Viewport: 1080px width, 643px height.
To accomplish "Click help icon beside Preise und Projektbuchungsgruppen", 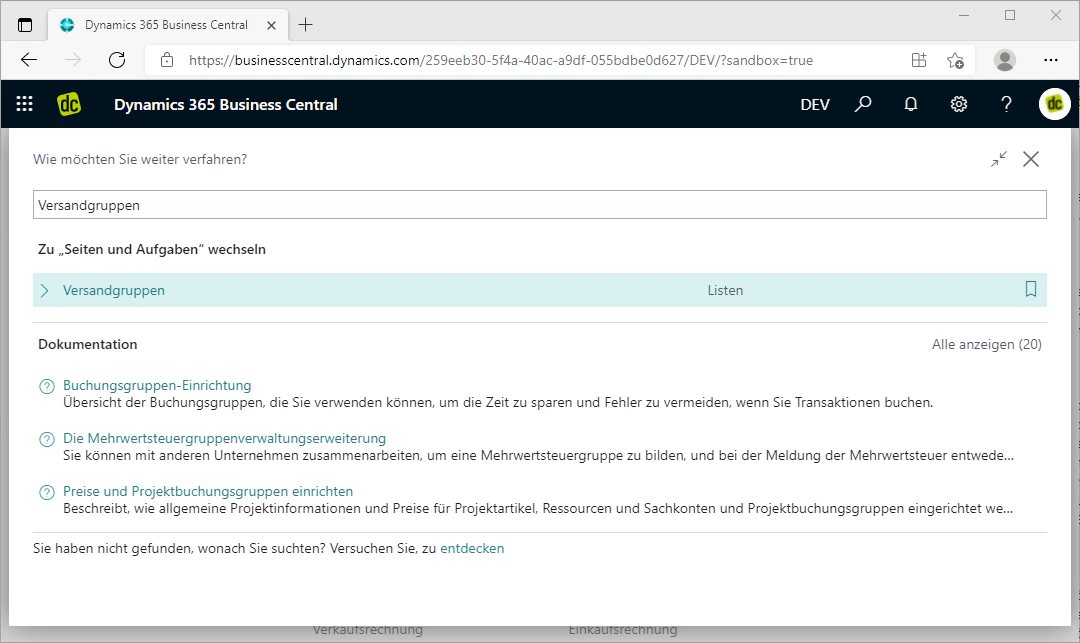I will (47, 492).
